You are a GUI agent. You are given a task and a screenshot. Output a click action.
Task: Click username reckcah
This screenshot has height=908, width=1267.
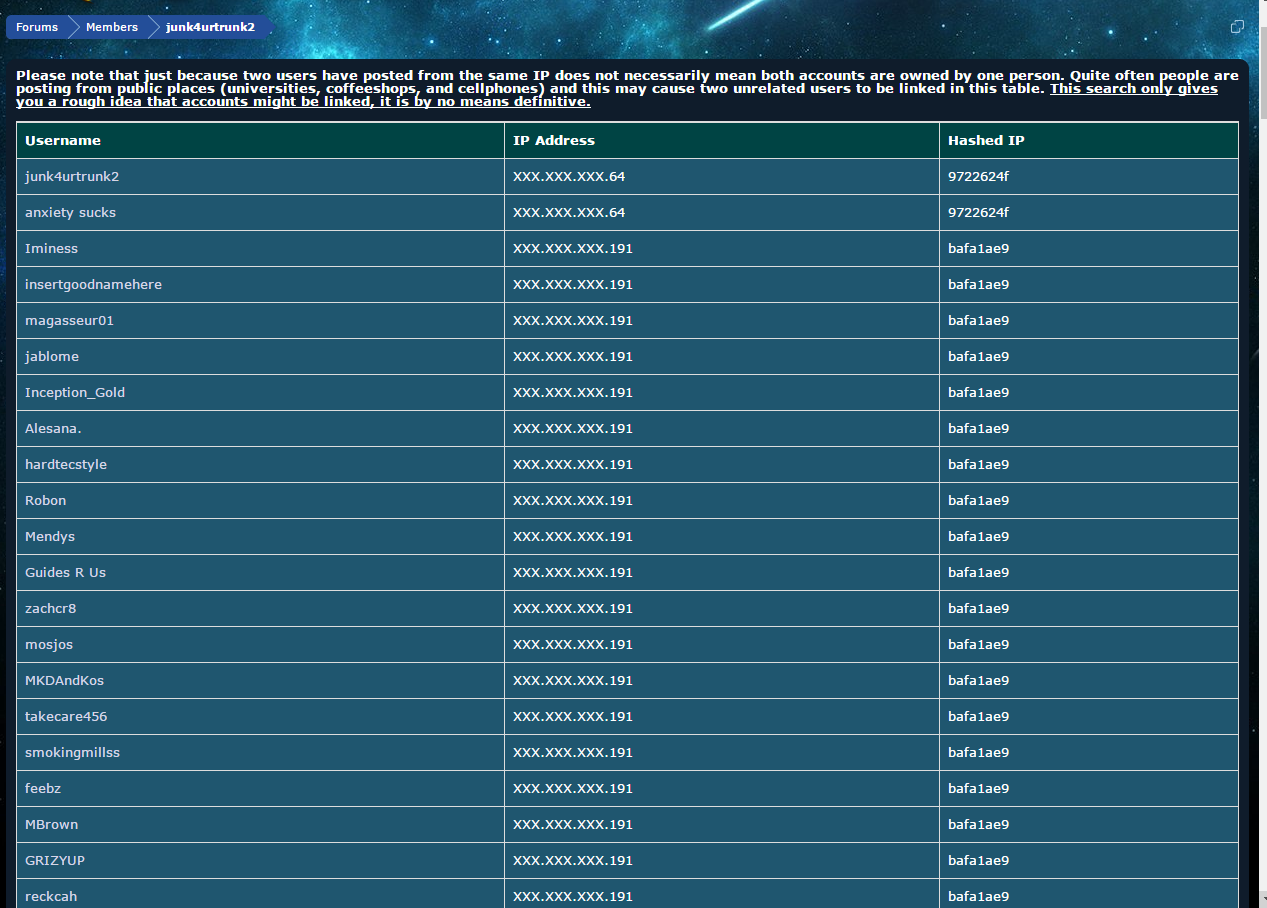[x=51, y=897]
